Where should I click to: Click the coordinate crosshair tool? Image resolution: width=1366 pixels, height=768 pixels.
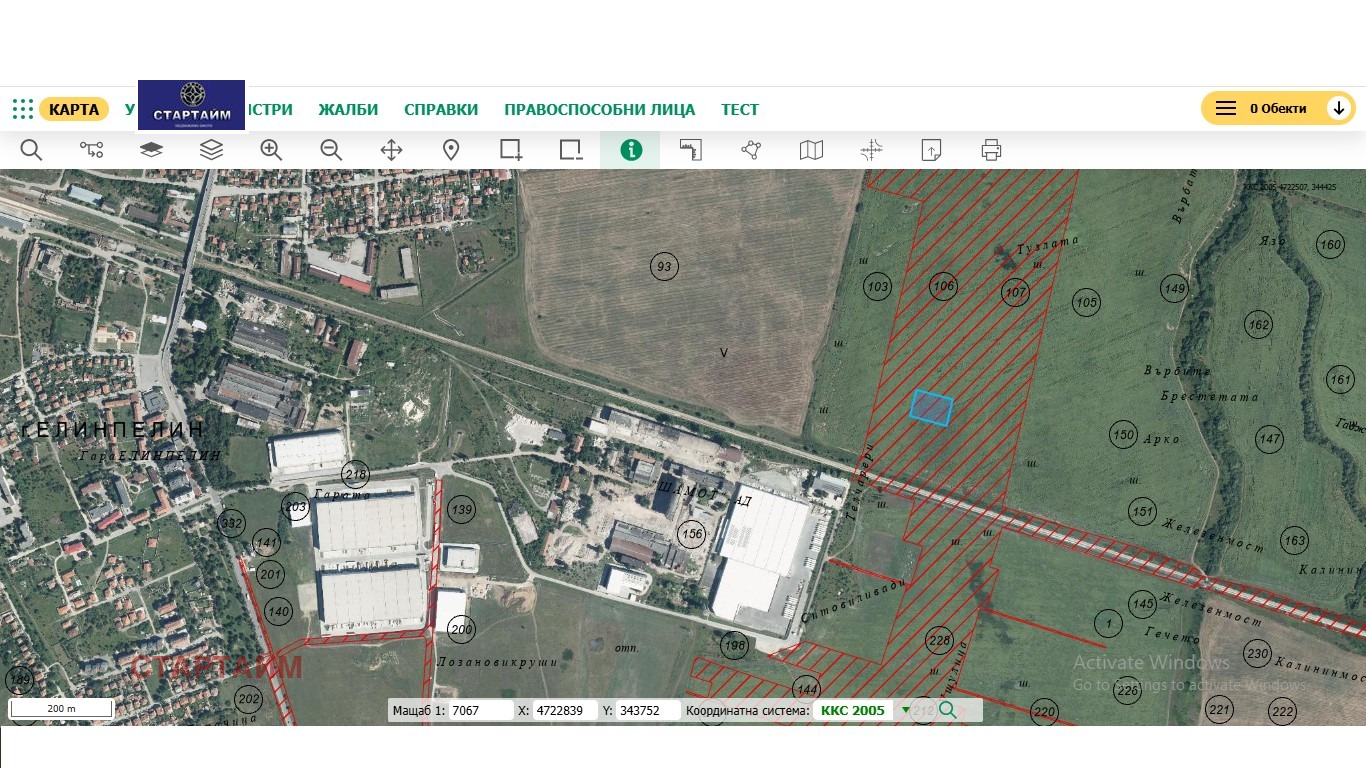coord(870,150)
